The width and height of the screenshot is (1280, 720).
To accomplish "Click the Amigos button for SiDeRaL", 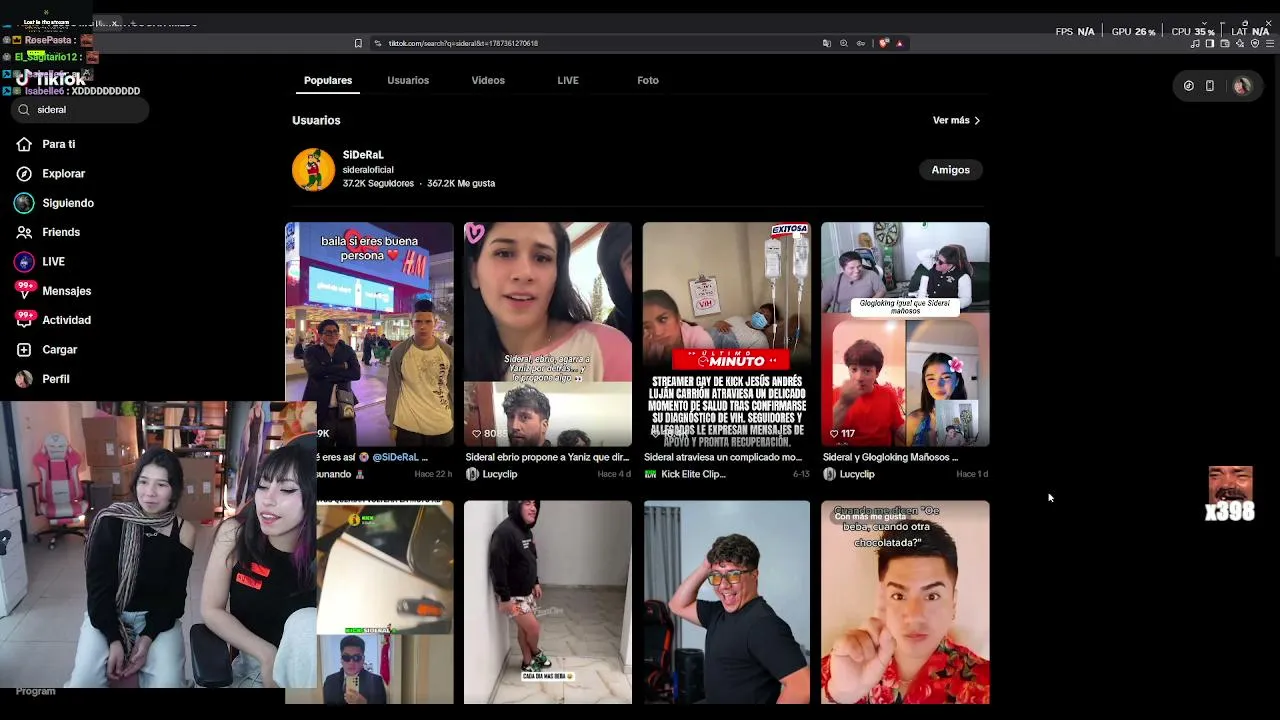I will click(x=950, y=170).
